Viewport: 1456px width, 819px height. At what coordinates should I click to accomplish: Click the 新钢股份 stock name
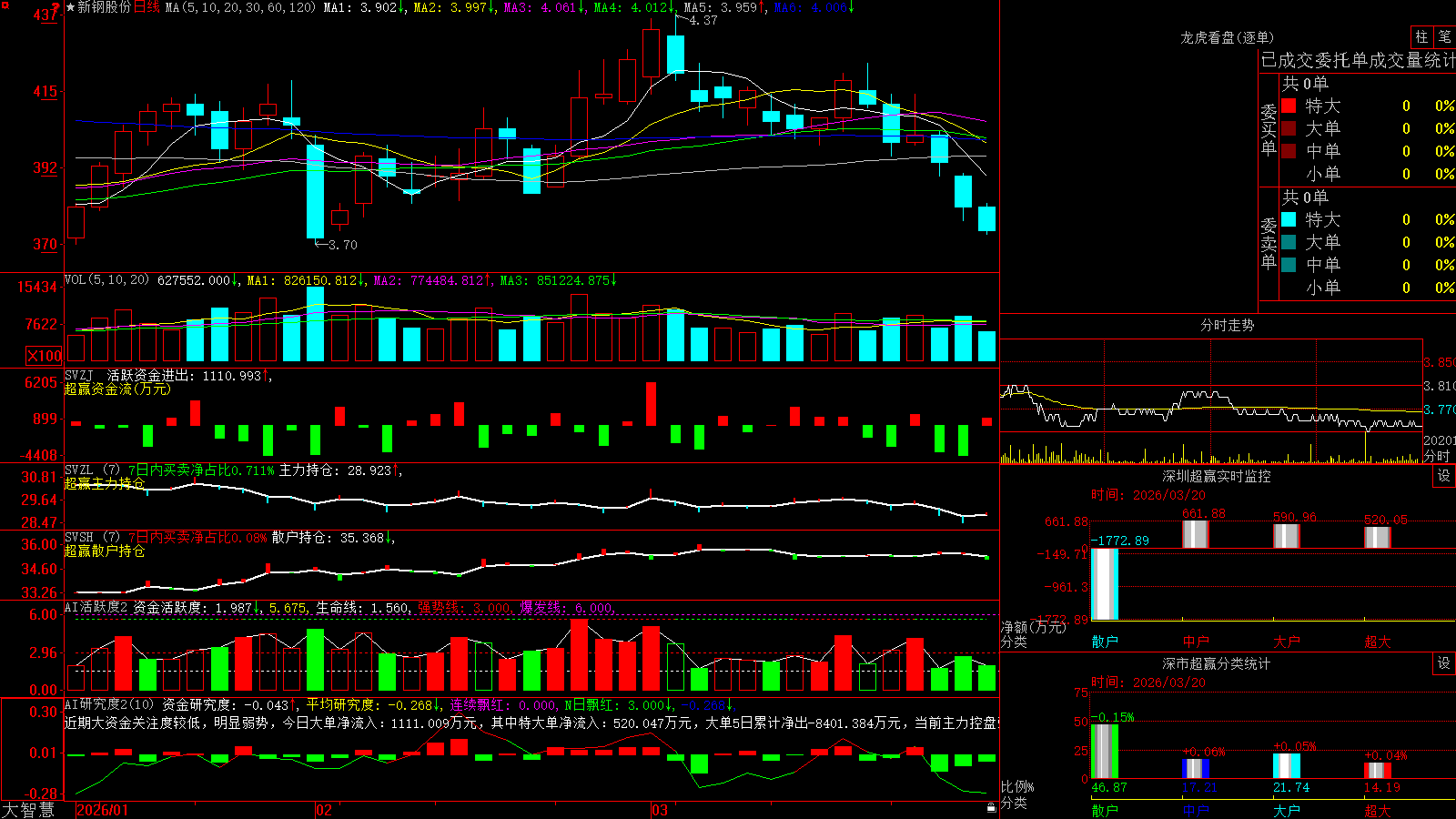[105, 7]
